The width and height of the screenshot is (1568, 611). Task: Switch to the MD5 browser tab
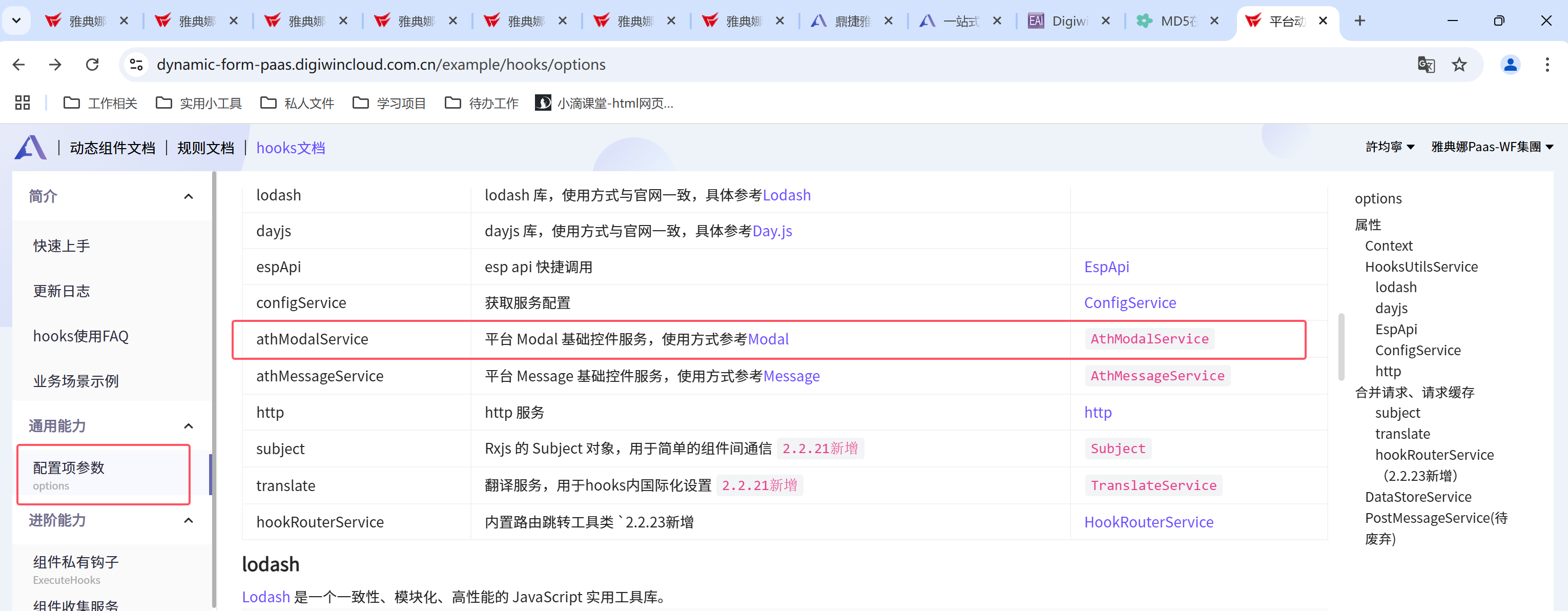click(1178, 22)
